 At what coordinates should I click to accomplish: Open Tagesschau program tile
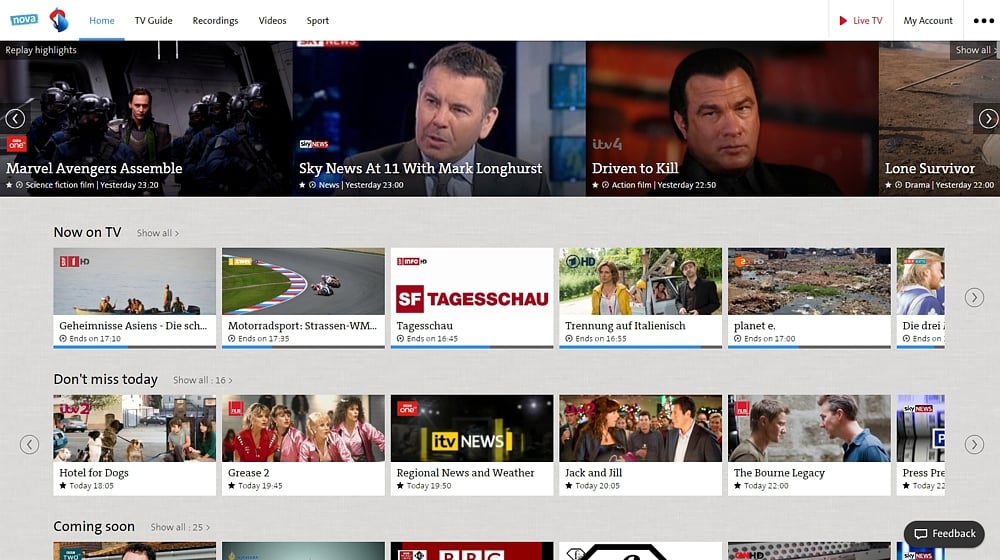click(x=472, y=298)
